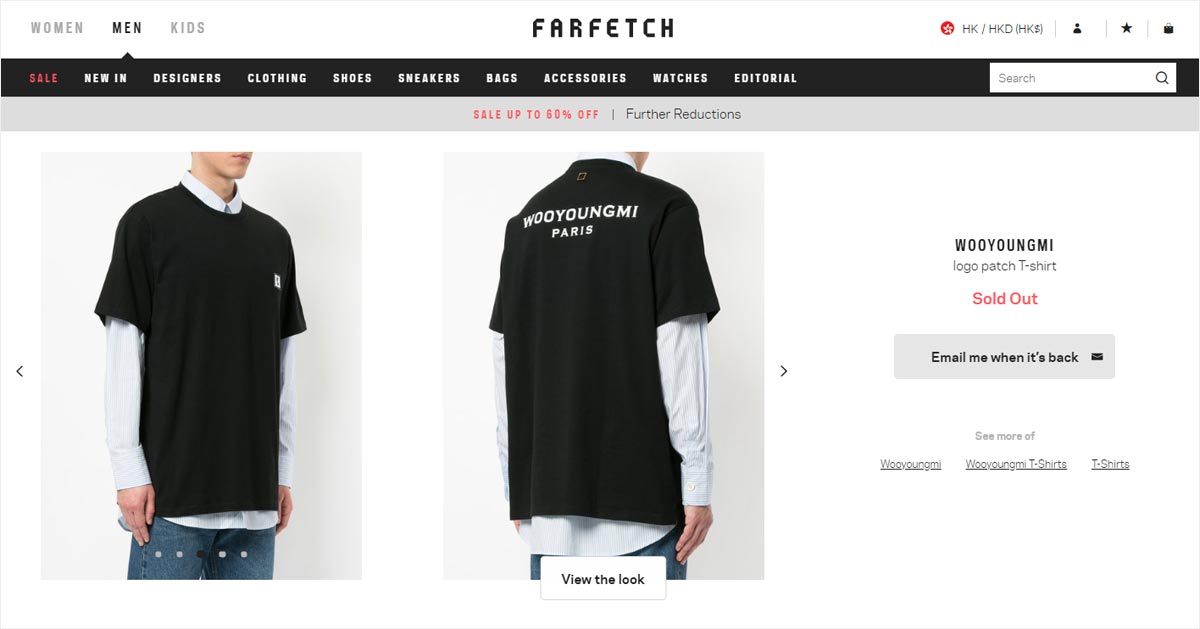Select the third carousel dot indicator
1200x629 pixels.
[x=200, y=553]
